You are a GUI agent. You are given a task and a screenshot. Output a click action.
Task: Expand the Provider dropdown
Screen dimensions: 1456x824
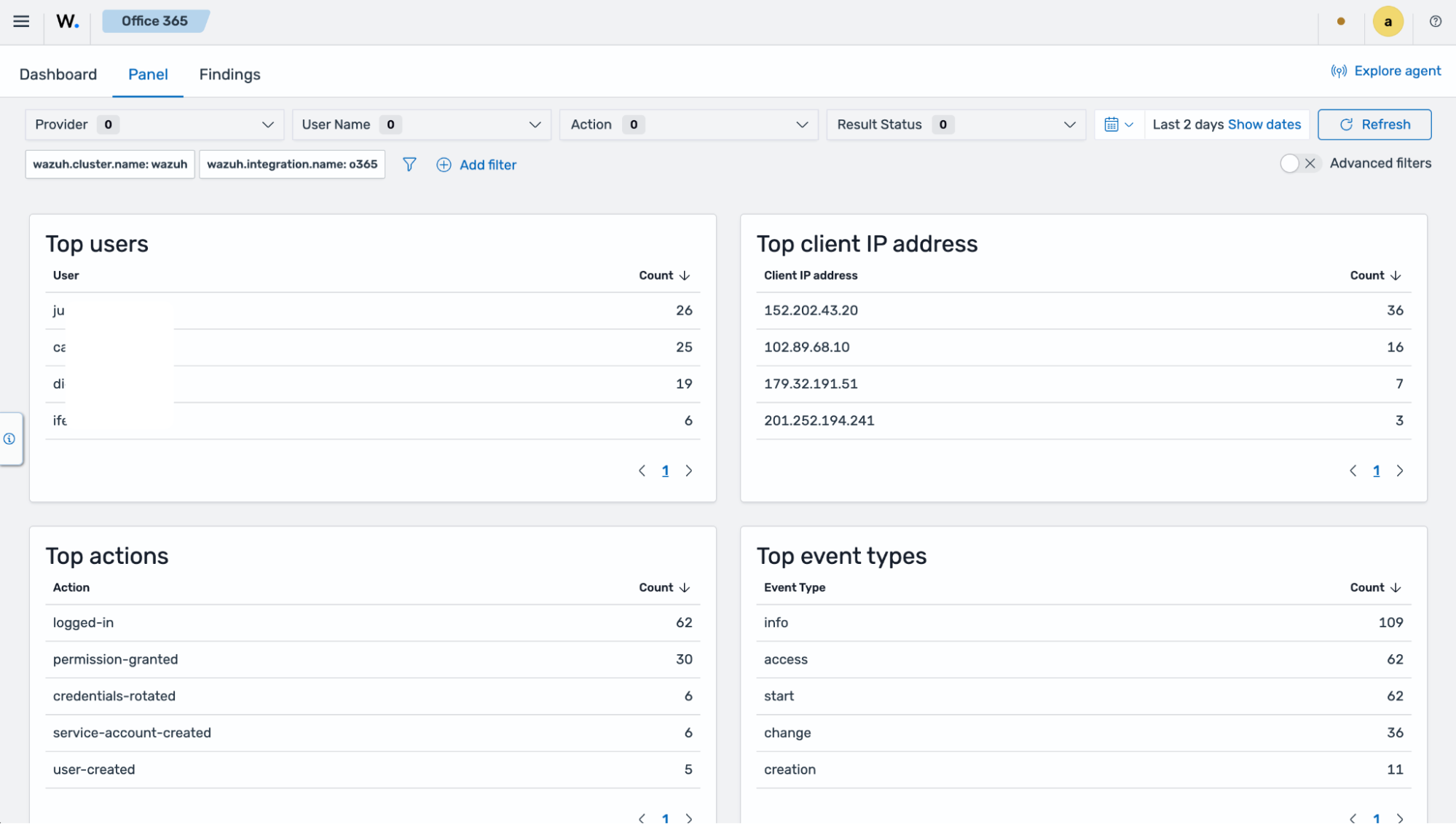154,125
